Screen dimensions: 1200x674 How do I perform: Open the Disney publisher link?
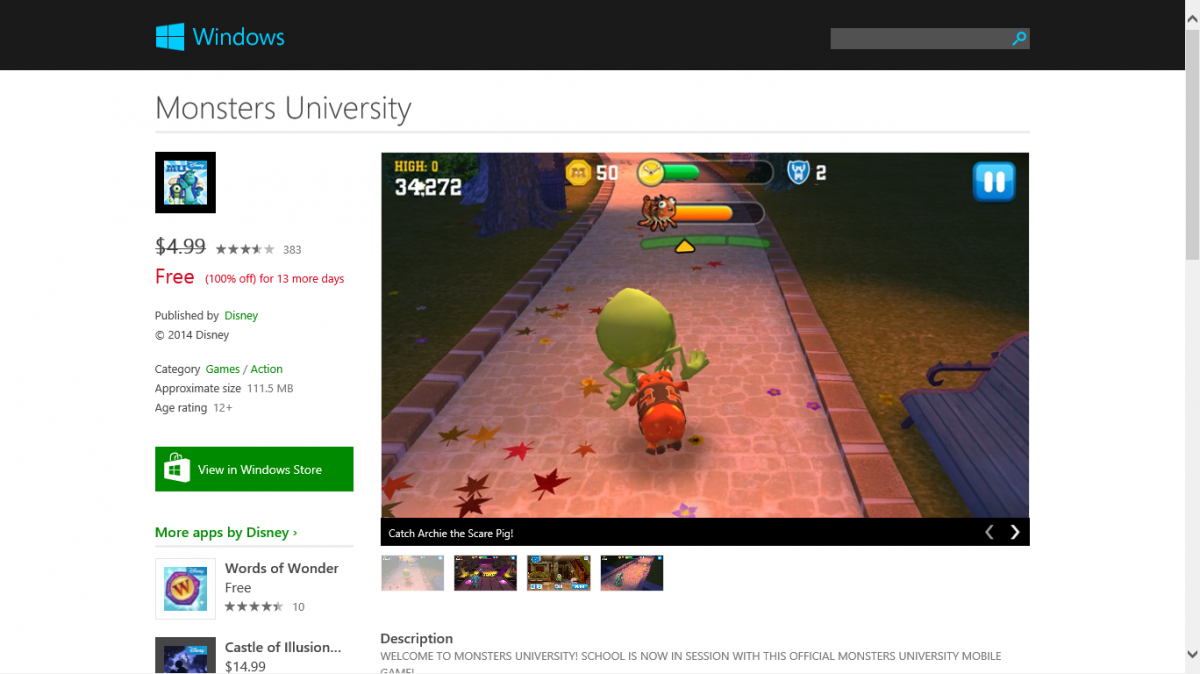click(241, 315)
